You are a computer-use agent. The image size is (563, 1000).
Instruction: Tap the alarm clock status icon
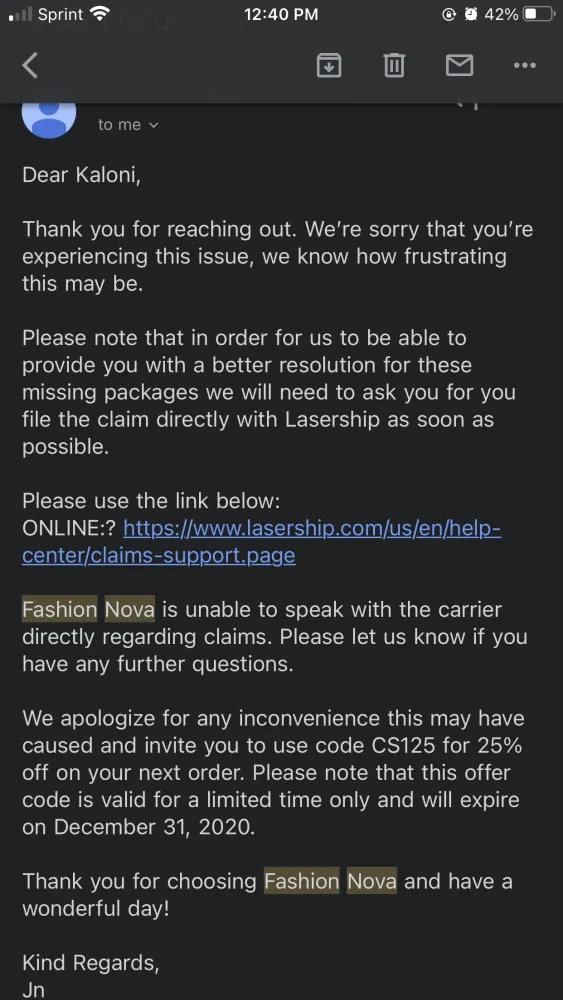click(471, 14)
